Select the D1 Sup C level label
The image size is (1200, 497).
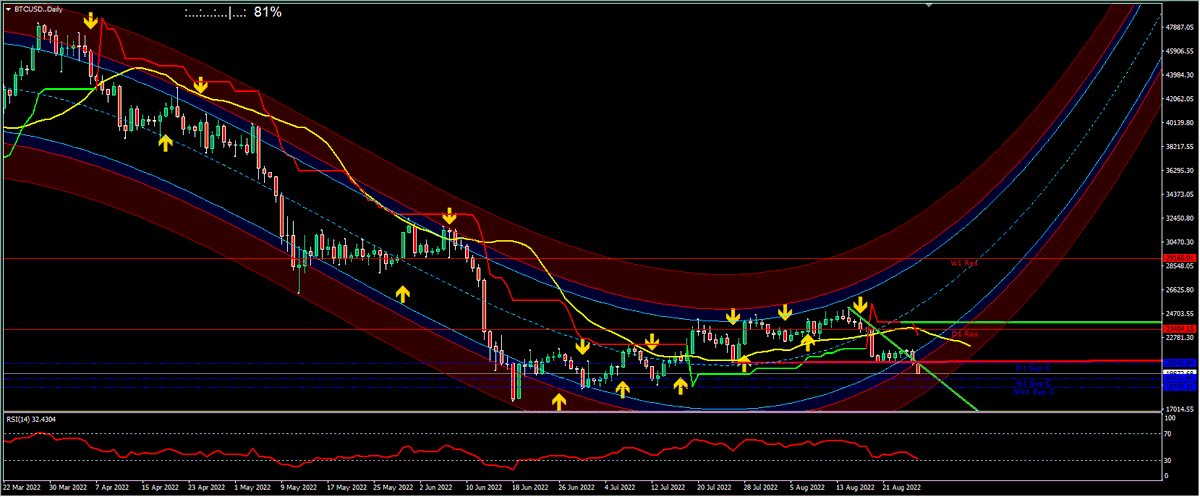click(x=1034, y=368)
